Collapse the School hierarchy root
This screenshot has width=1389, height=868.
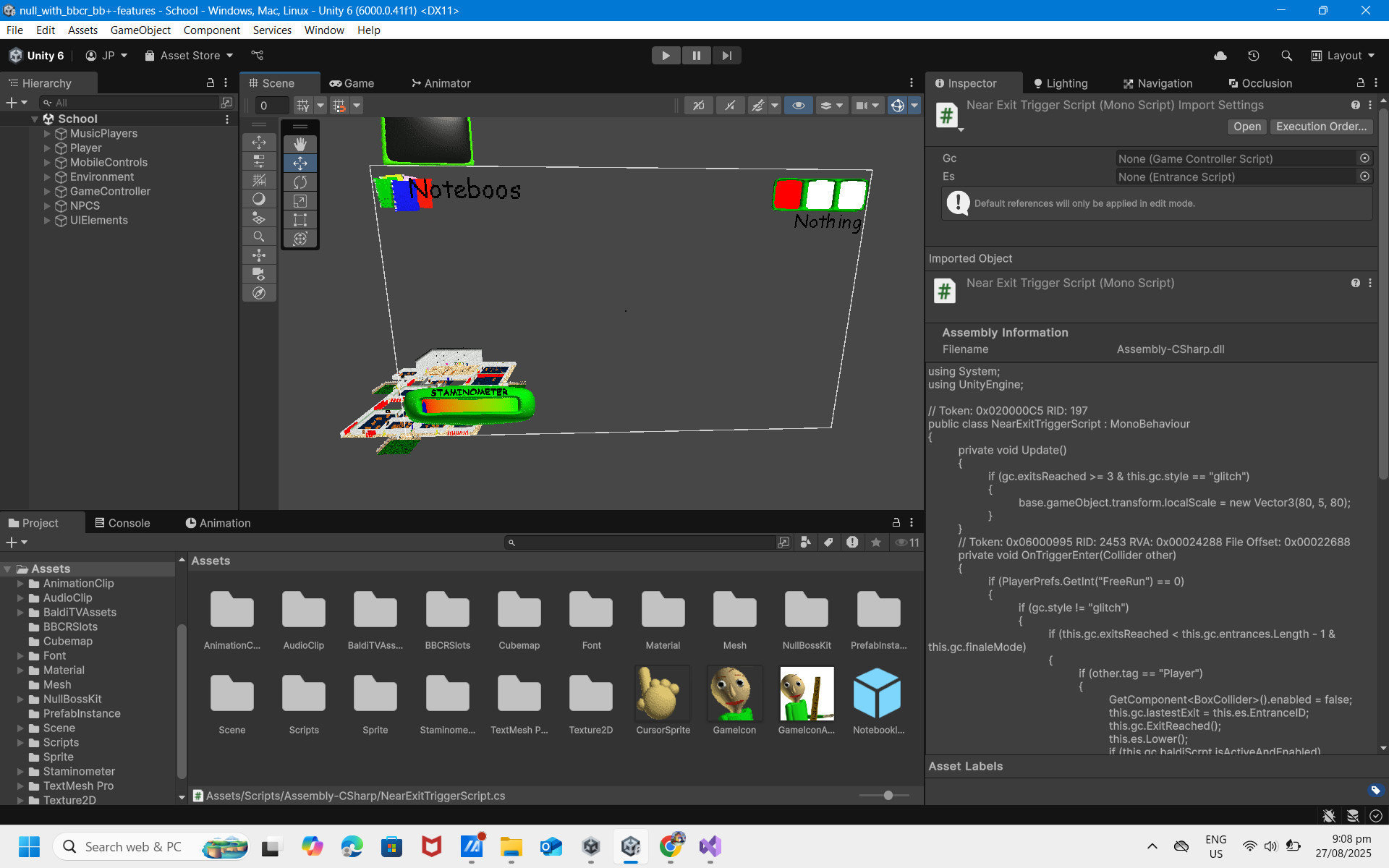(34, 119)
